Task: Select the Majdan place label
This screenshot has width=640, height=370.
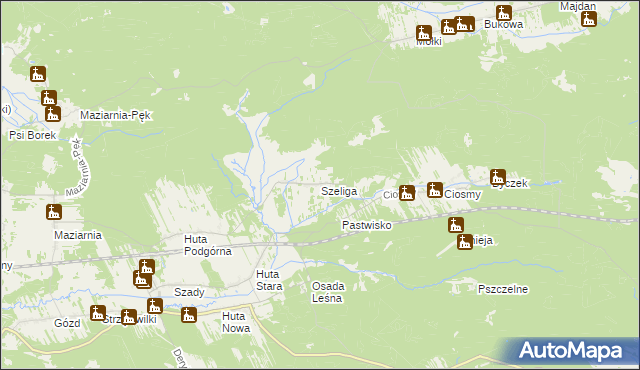Action: pyautogui.click(x=578, y=6)
